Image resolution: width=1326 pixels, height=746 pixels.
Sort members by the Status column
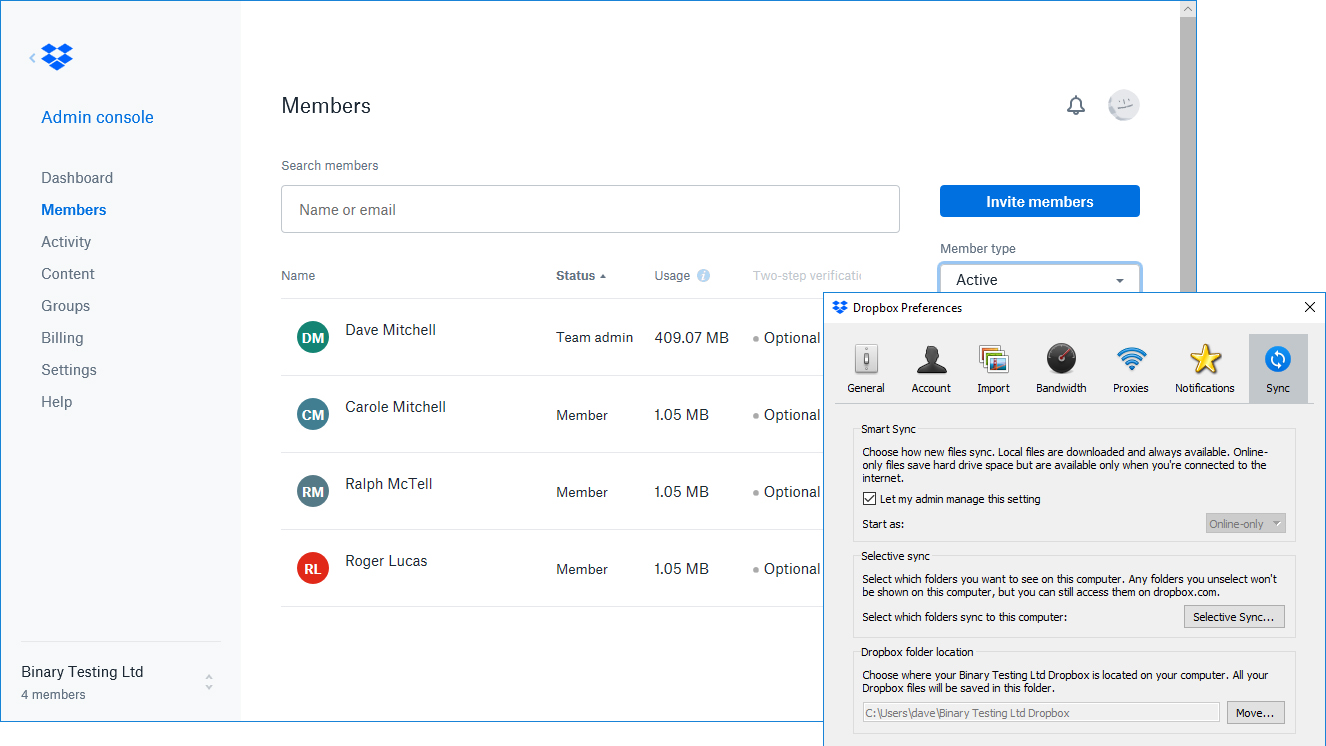[x=580, y=275]
